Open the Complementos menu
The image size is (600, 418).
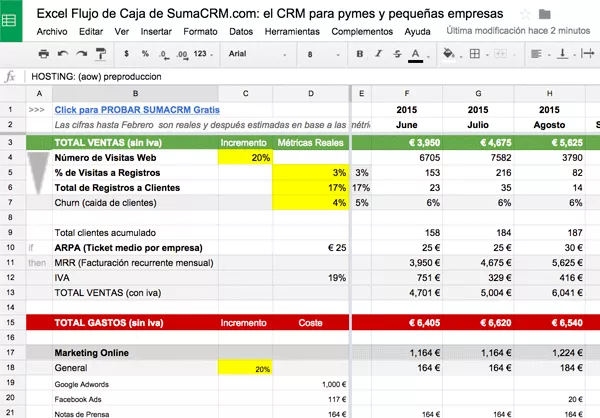[x=362, y=32]
